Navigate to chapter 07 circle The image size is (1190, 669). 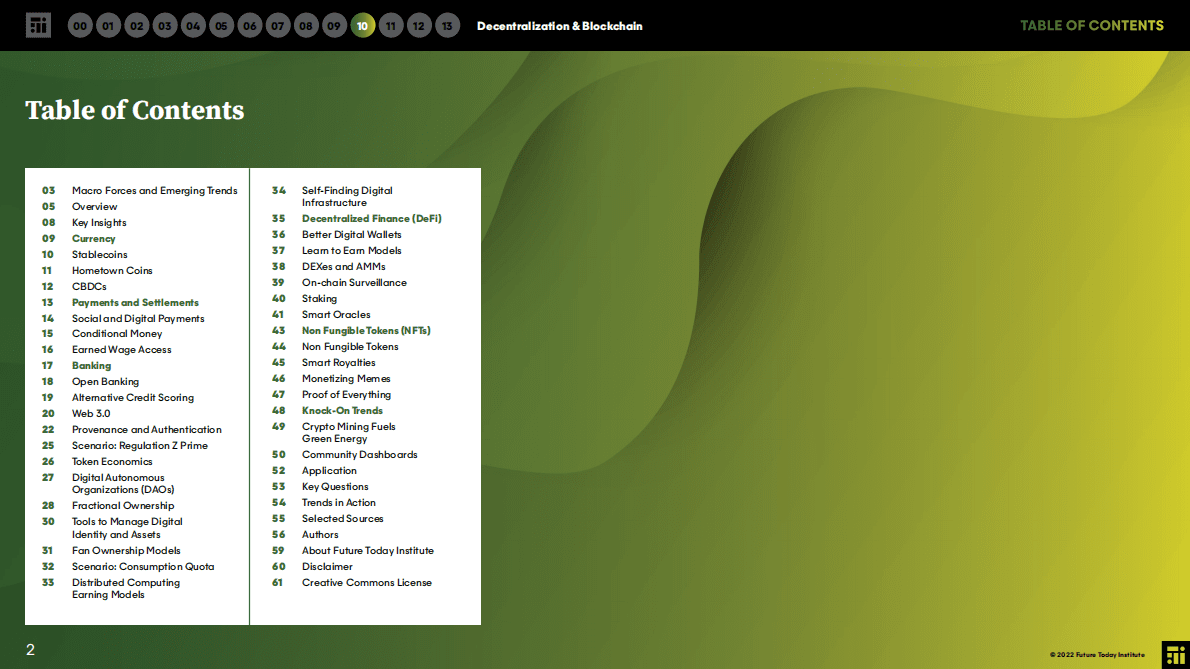click(x=278, y=26)
